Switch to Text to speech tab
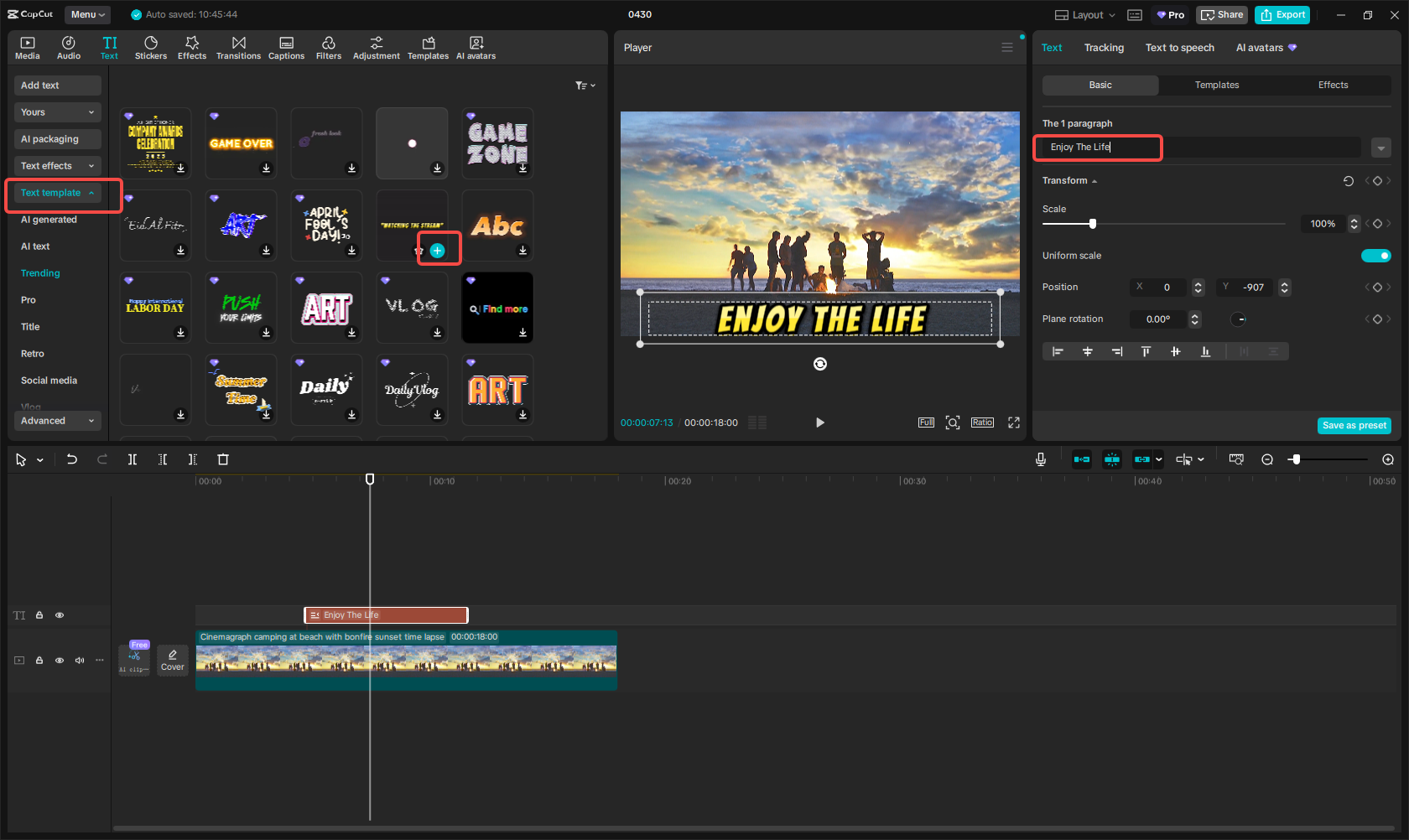This screenshot has height=840, width=1409. (x=1179, y=48)
